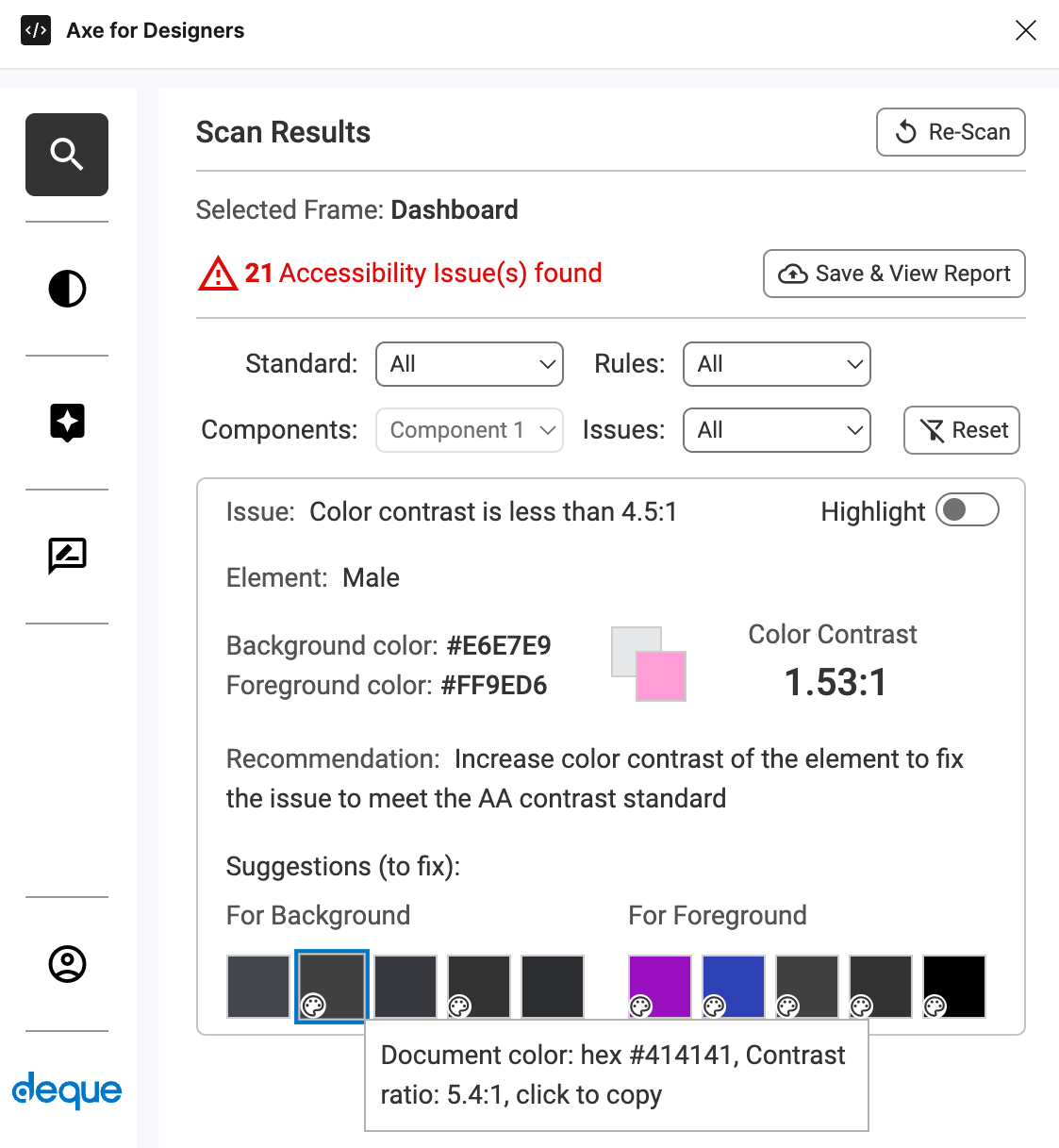The image size is (1059, 1148).
Task: Reset the filters with Reset button
Action: 961,430
